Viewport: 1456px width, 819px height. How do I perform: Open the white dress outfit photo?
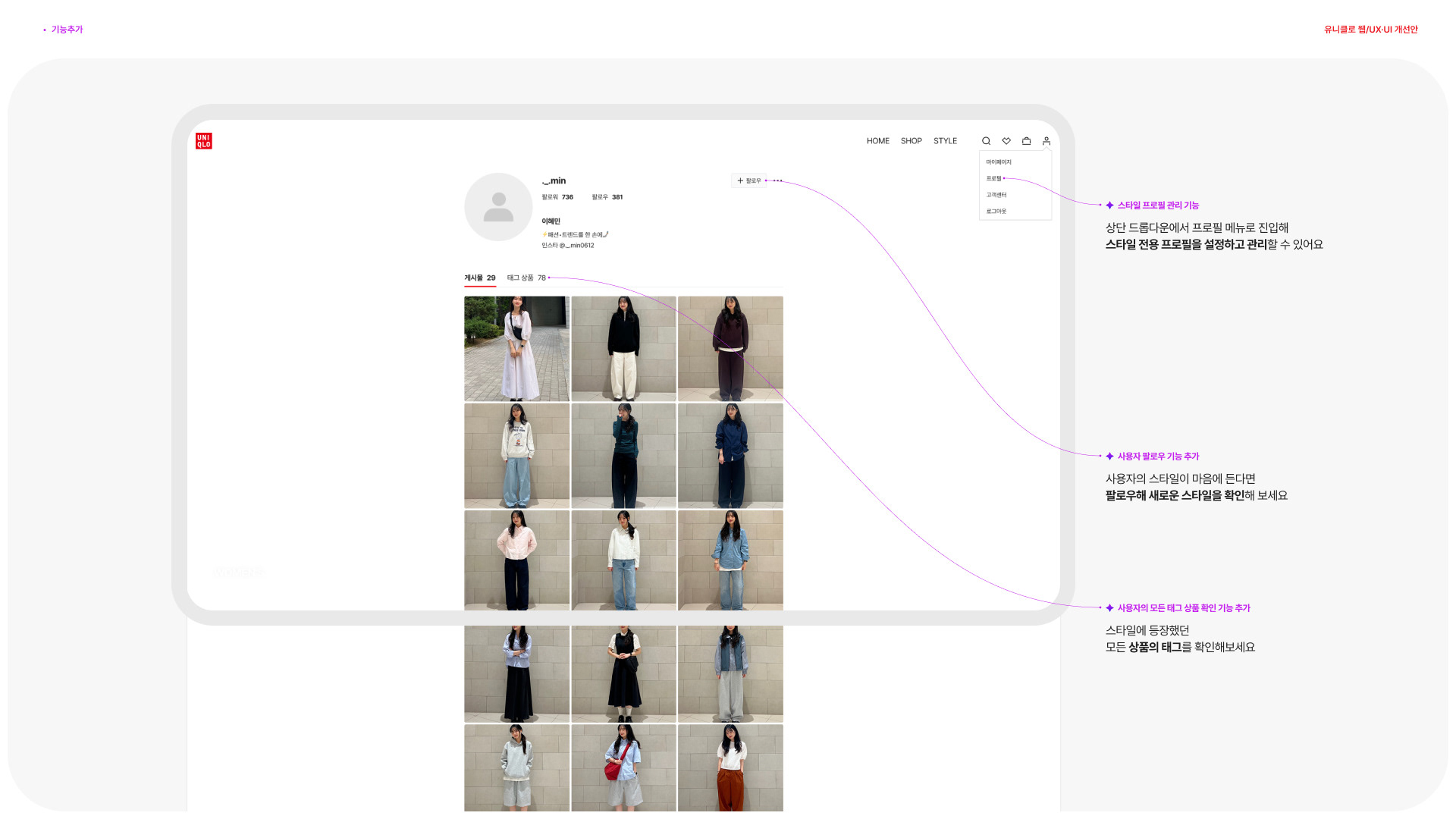click(x=516, y=349)
